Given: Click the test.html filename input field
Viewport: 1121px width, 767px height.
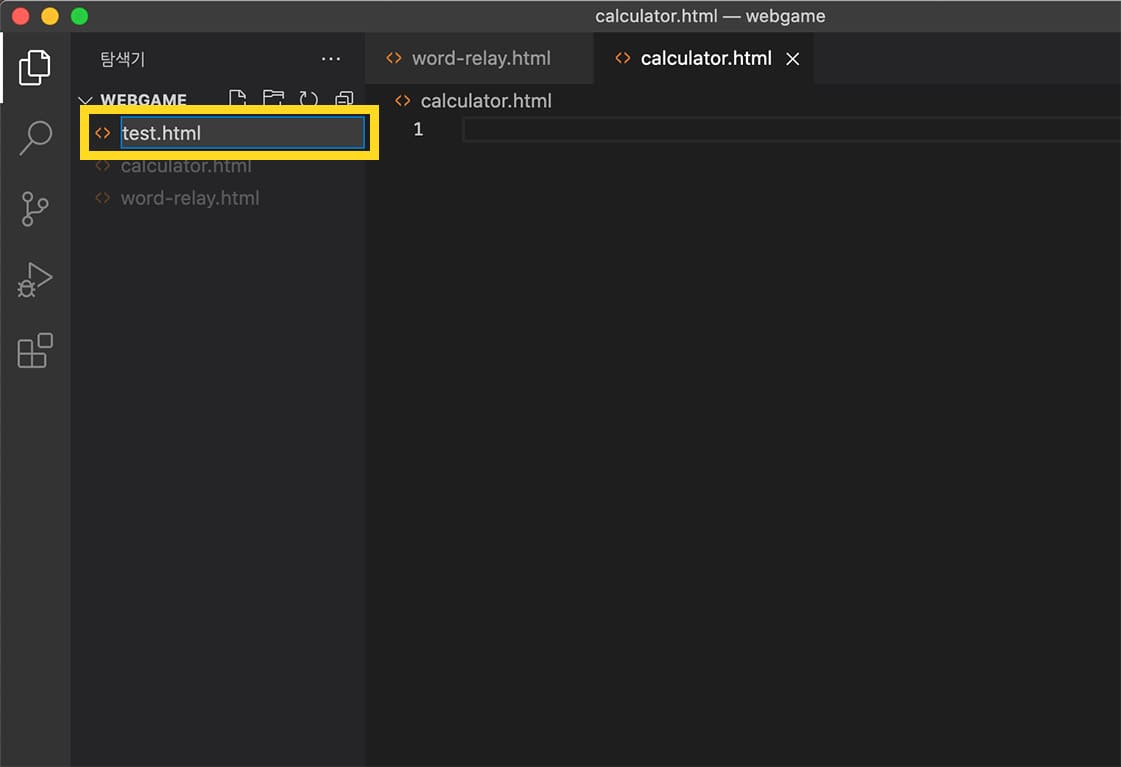Looking at the screenshot, I should click(x=240, y=132).
